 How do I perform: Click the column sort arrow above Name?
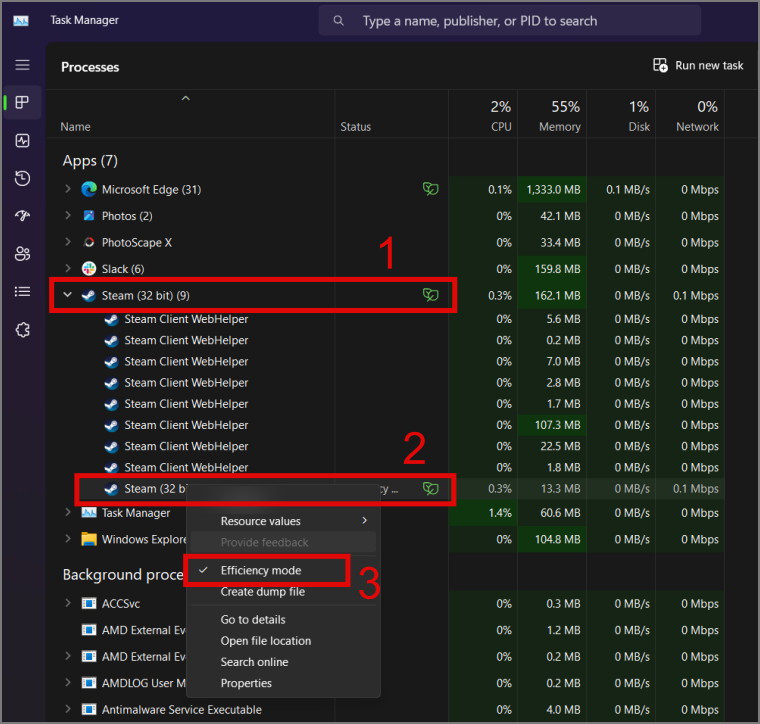pyautogui.click(x=185, y=98)
